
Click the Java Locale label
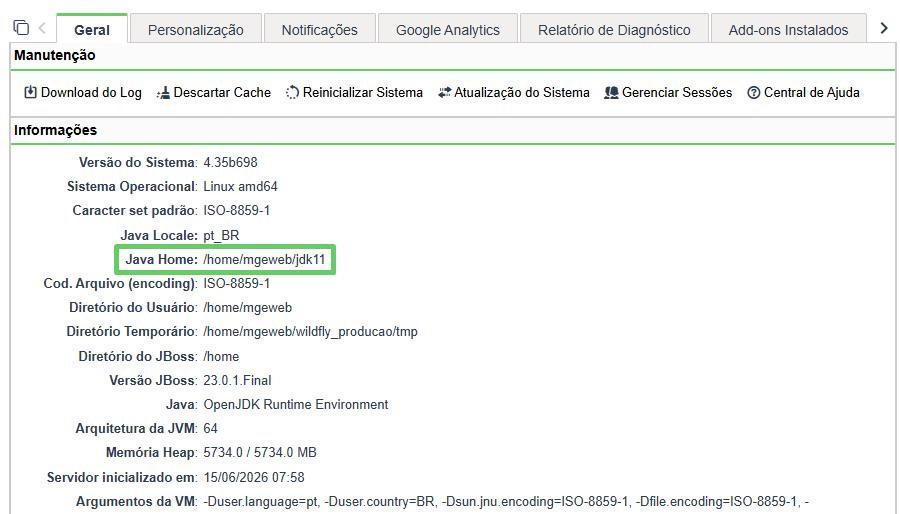159,235
